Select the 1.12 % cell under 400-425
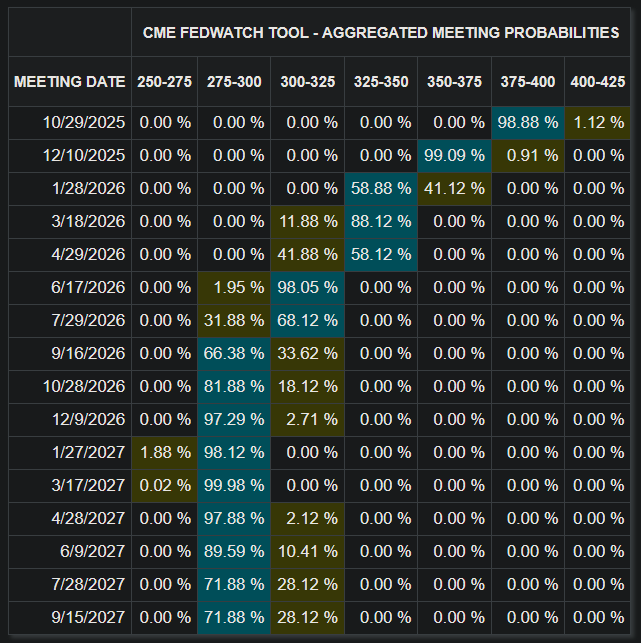Viewport: 641px width, 643px height. tap(598, 123)
